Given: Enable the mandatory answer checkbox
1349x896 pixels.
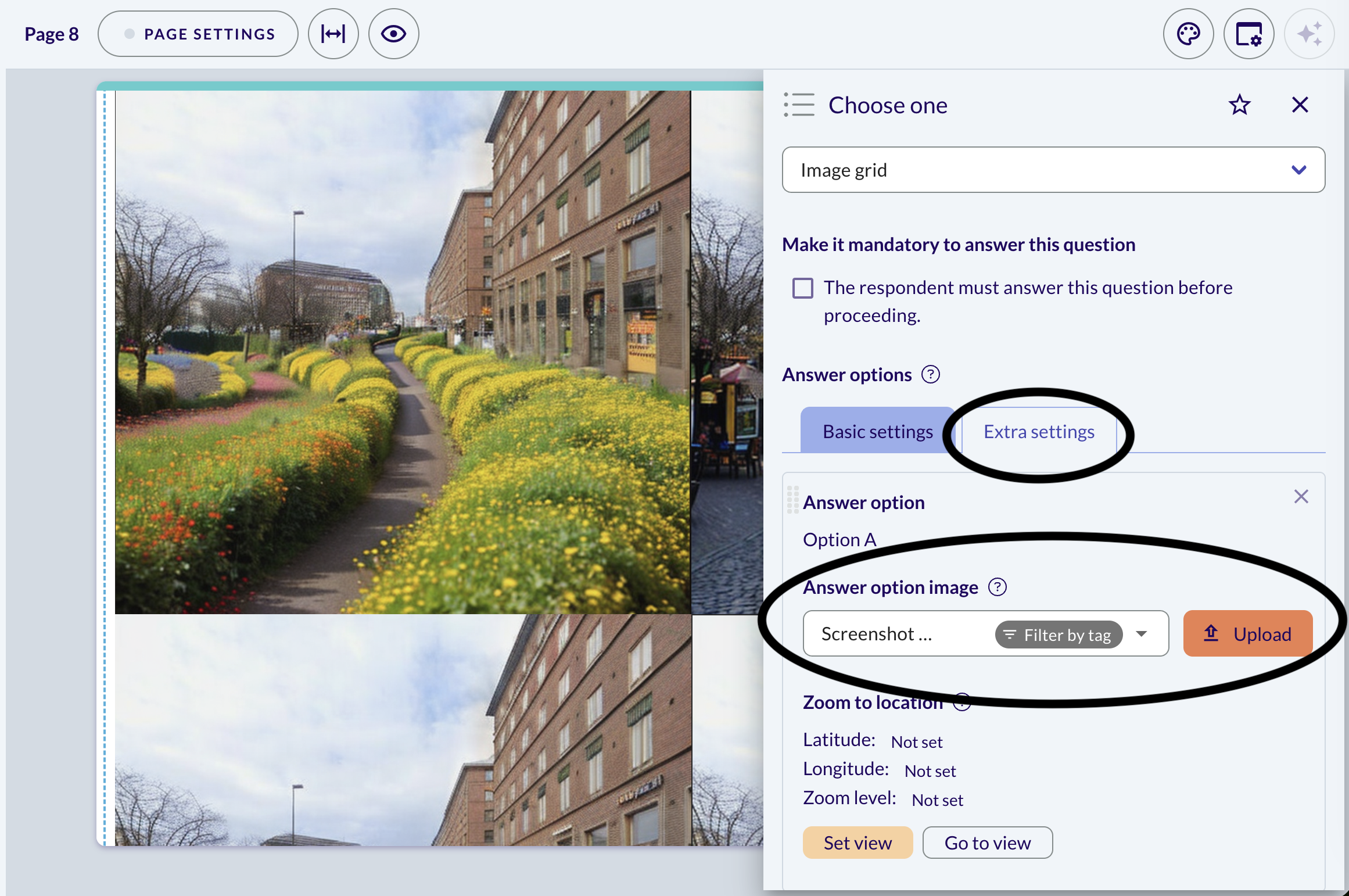Looking at the screenshot, I should pyautogui.click(x=802, y=288).
